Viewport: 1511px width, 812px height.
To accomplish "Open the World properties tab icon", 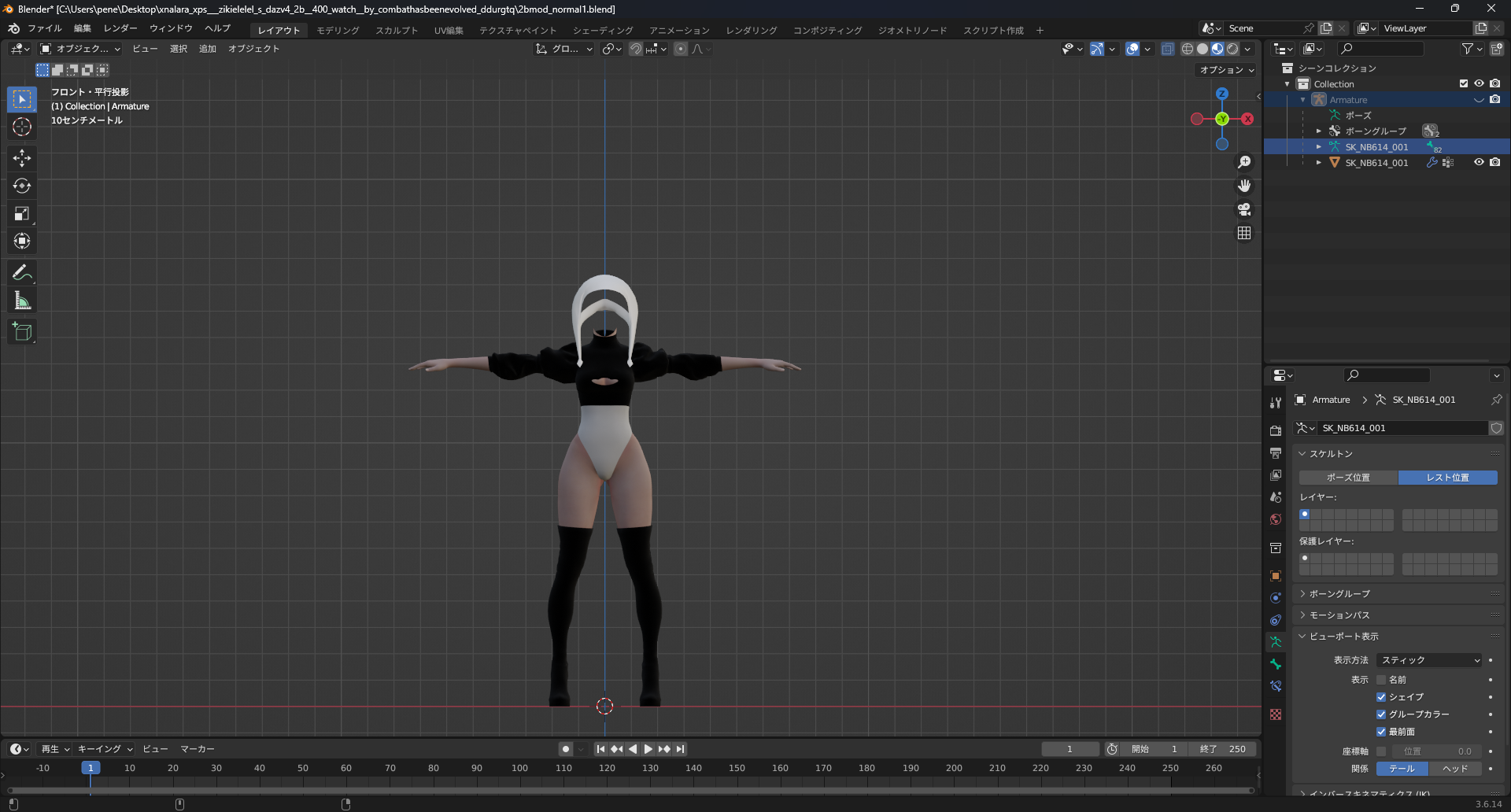I will 1276,519.
